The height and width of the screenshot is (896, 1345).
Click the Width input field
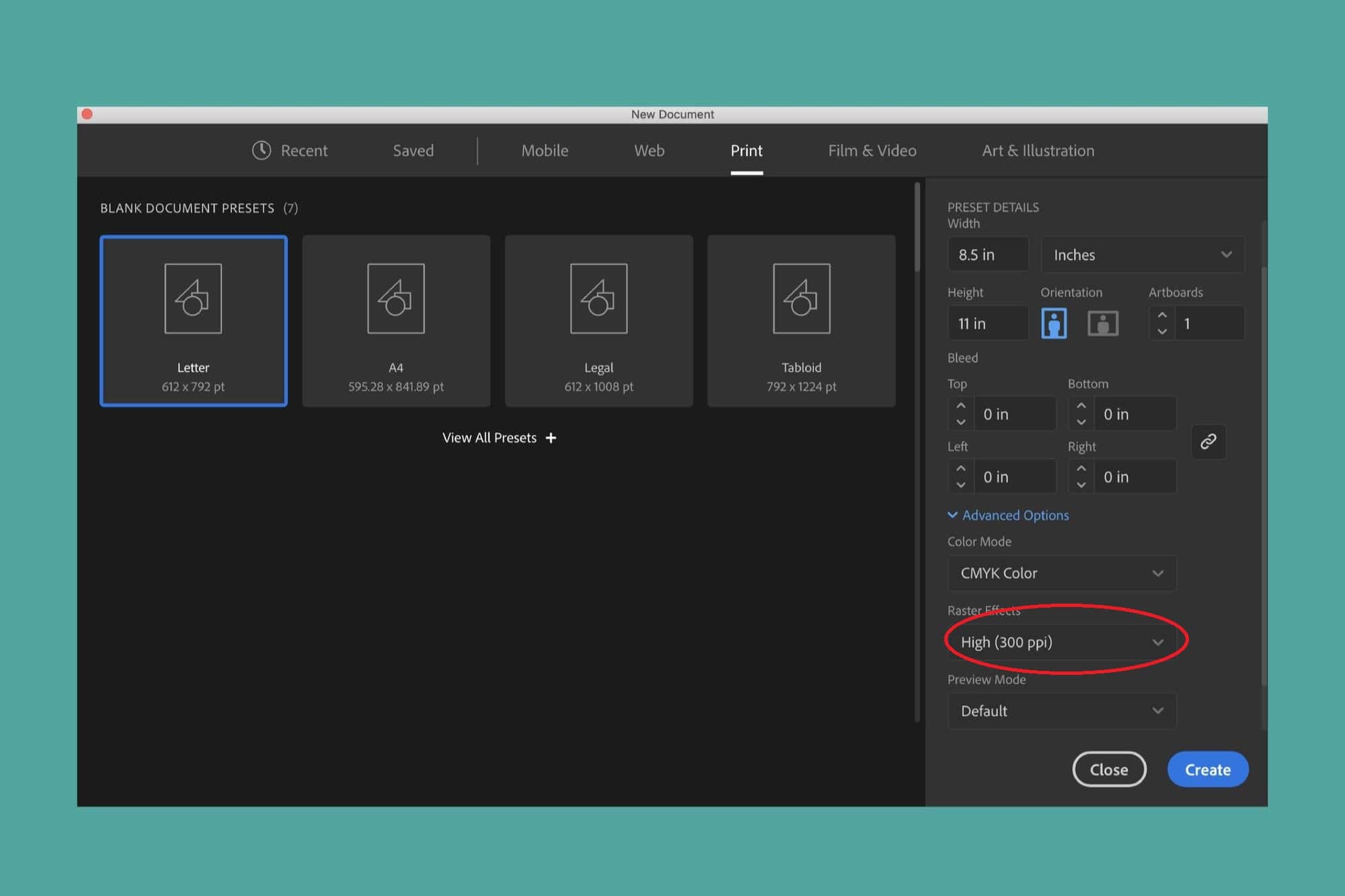988,255
